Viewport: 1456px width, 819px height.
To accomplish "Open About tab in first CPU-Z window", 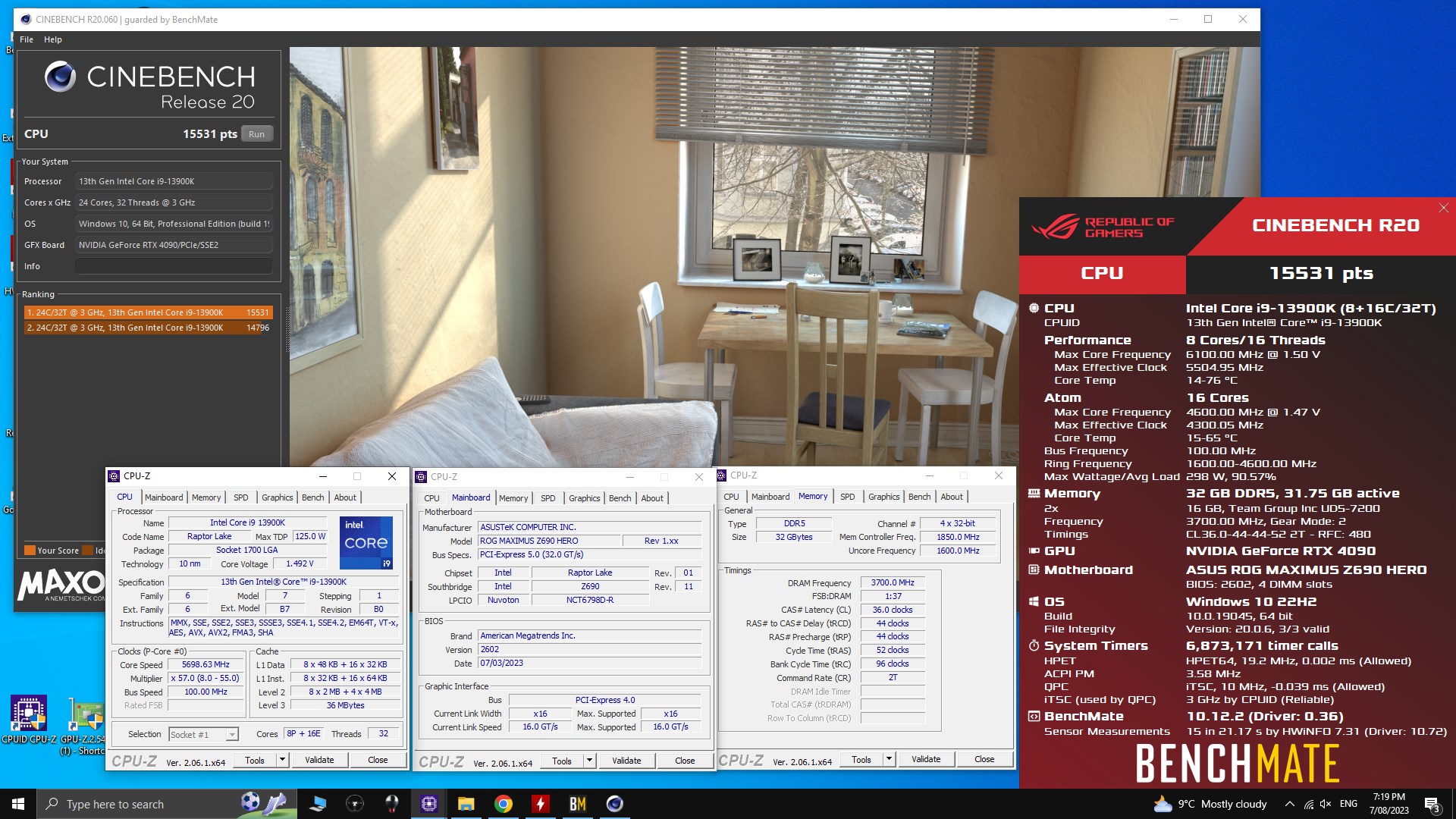I will 345,497.
